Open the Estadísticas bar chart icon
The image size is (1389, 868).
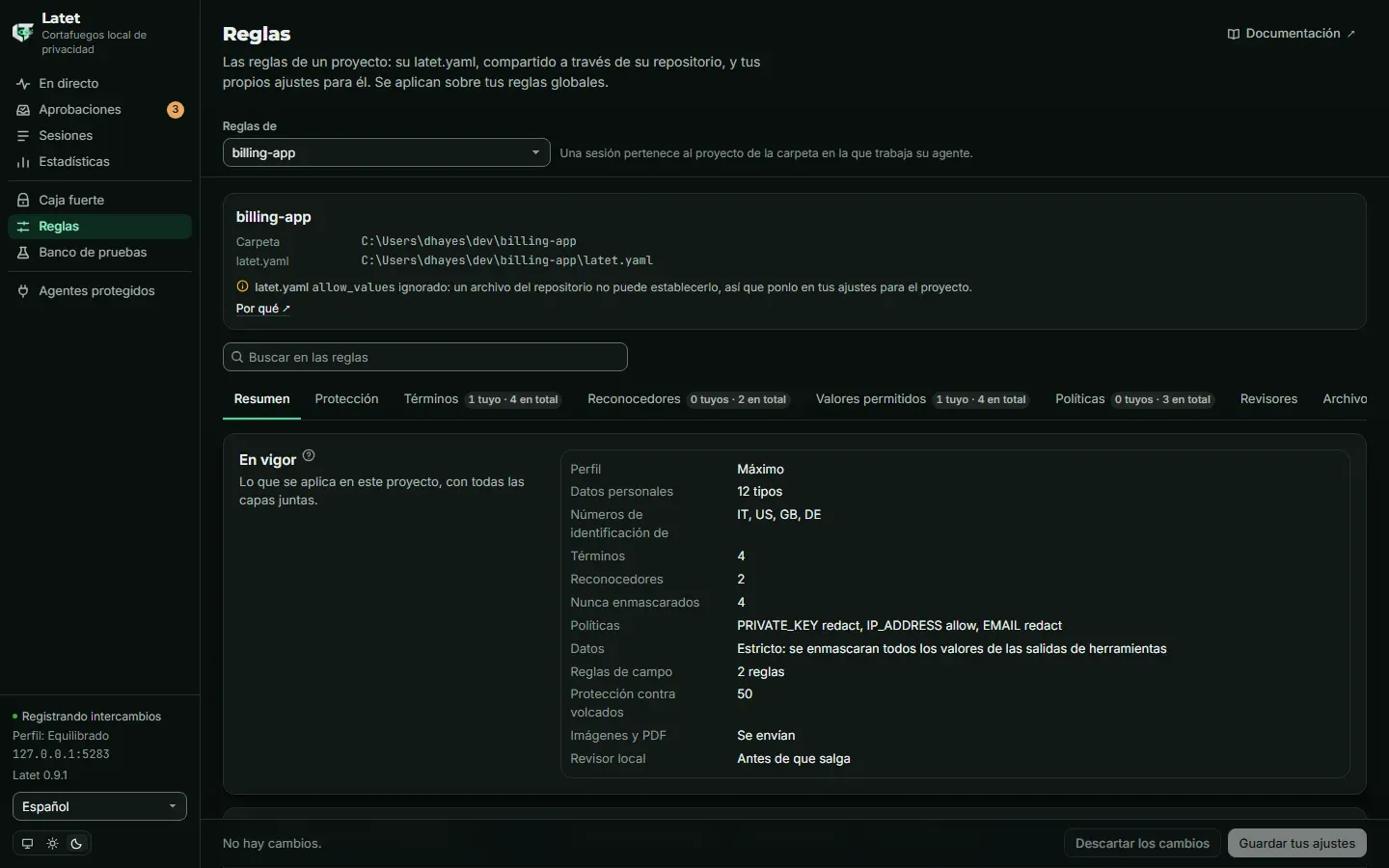(x=23, y=162)
